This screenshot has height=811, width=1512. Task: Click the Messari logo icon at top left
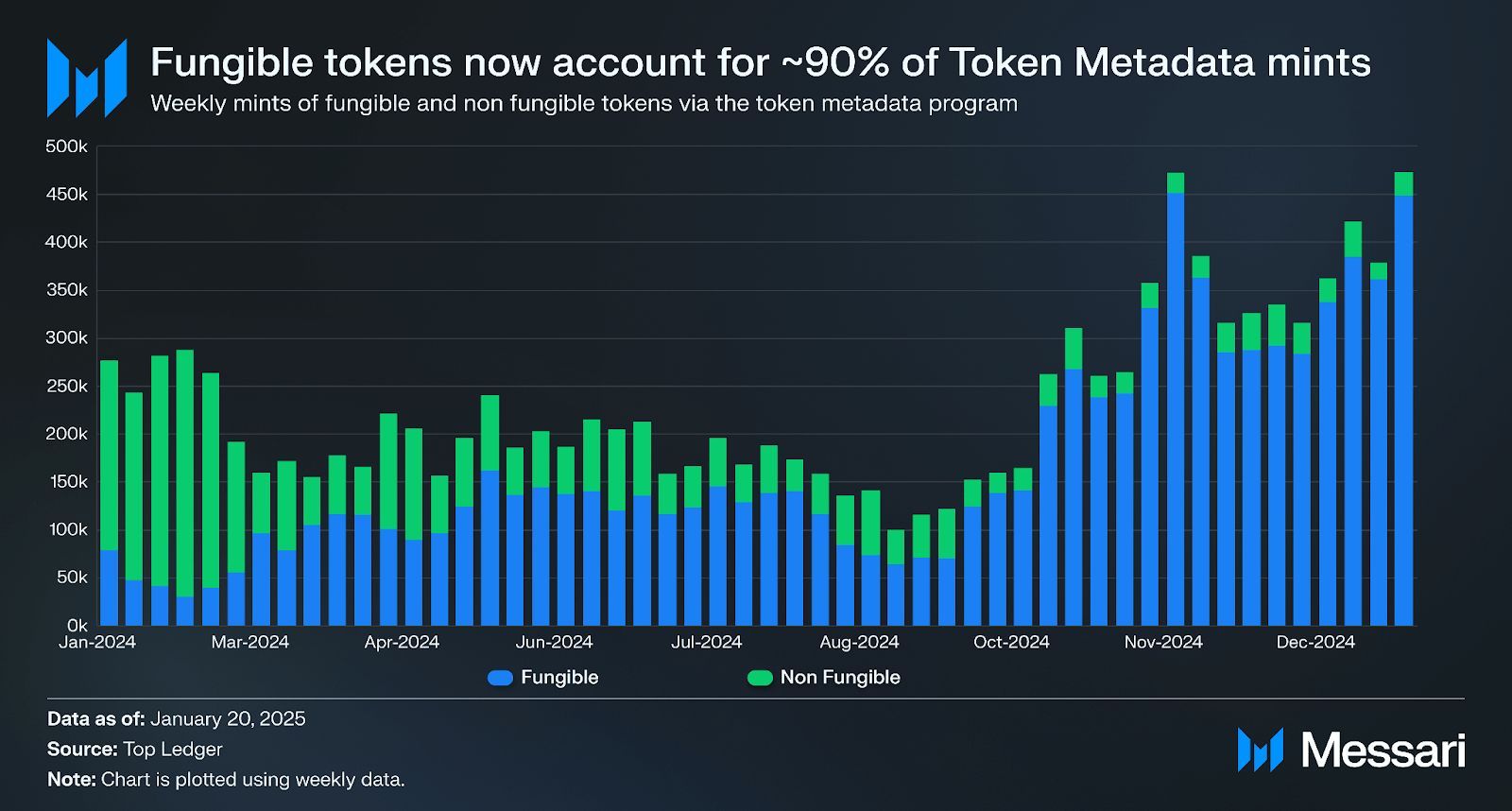[x=87, y=78]
